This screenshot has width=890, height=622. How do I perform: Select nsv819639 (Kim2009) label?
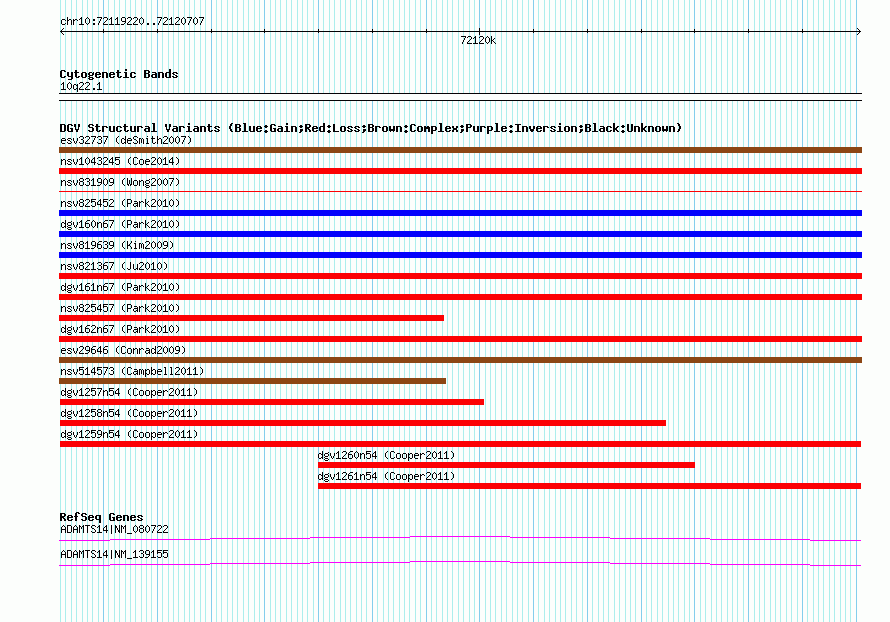[117, 245]
